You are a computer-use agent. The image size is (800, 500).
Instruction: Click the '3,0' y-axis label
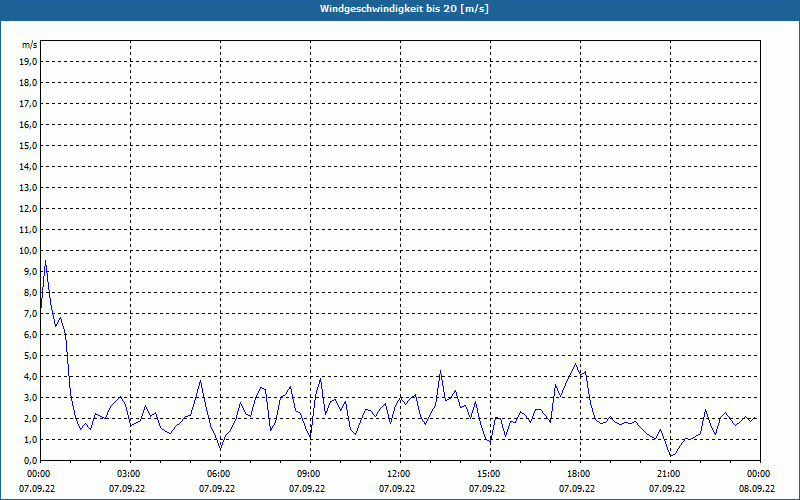tap(30, 397)
